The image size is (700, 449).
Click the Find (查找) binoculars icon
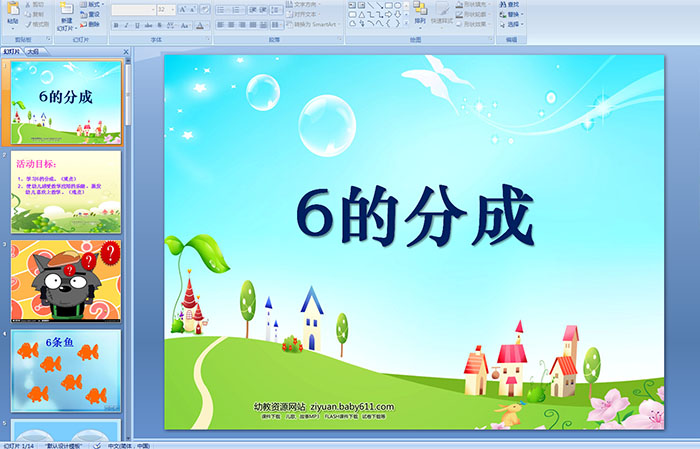503,4
